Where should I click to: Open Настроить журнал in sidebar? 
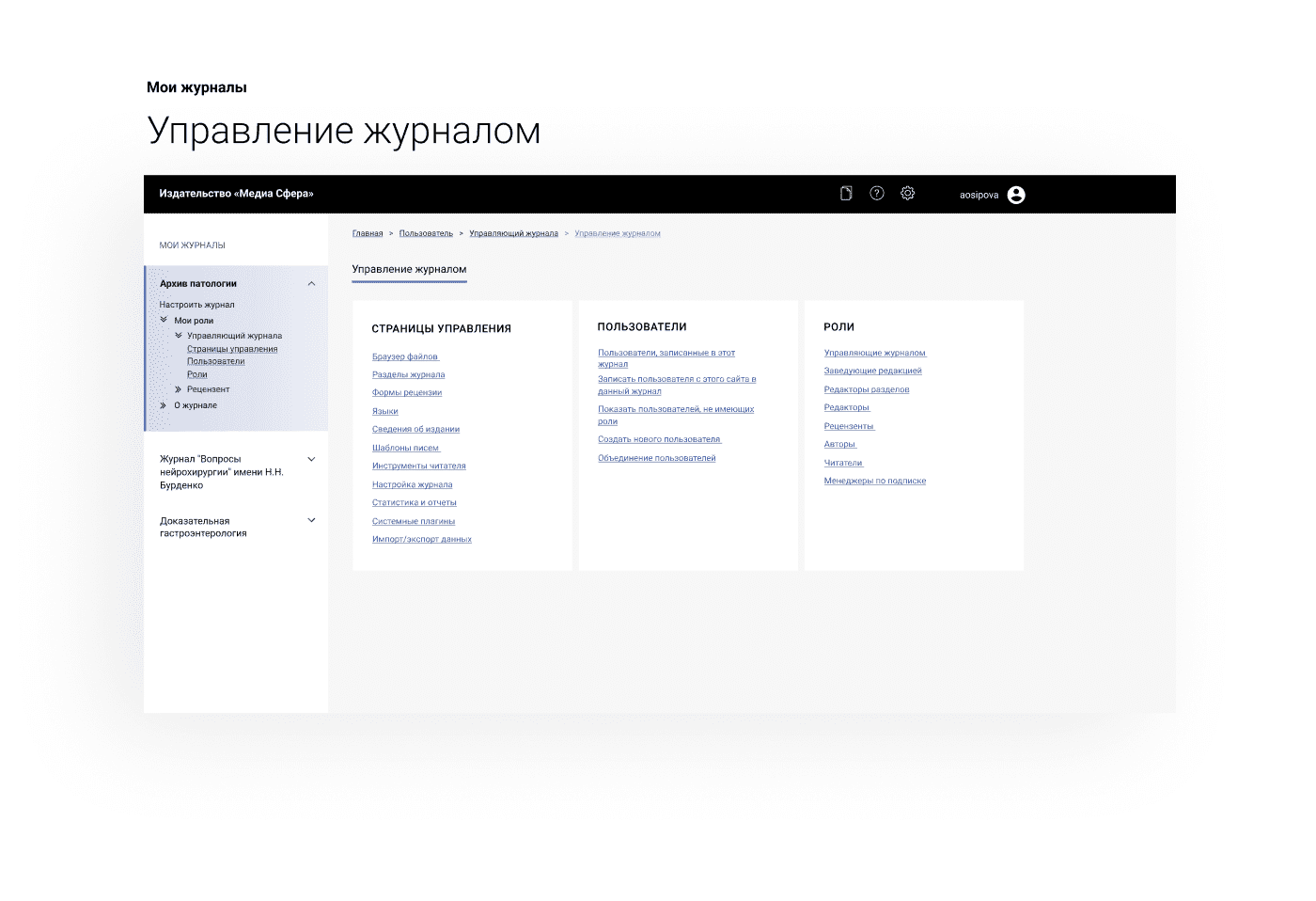[196, 305]
